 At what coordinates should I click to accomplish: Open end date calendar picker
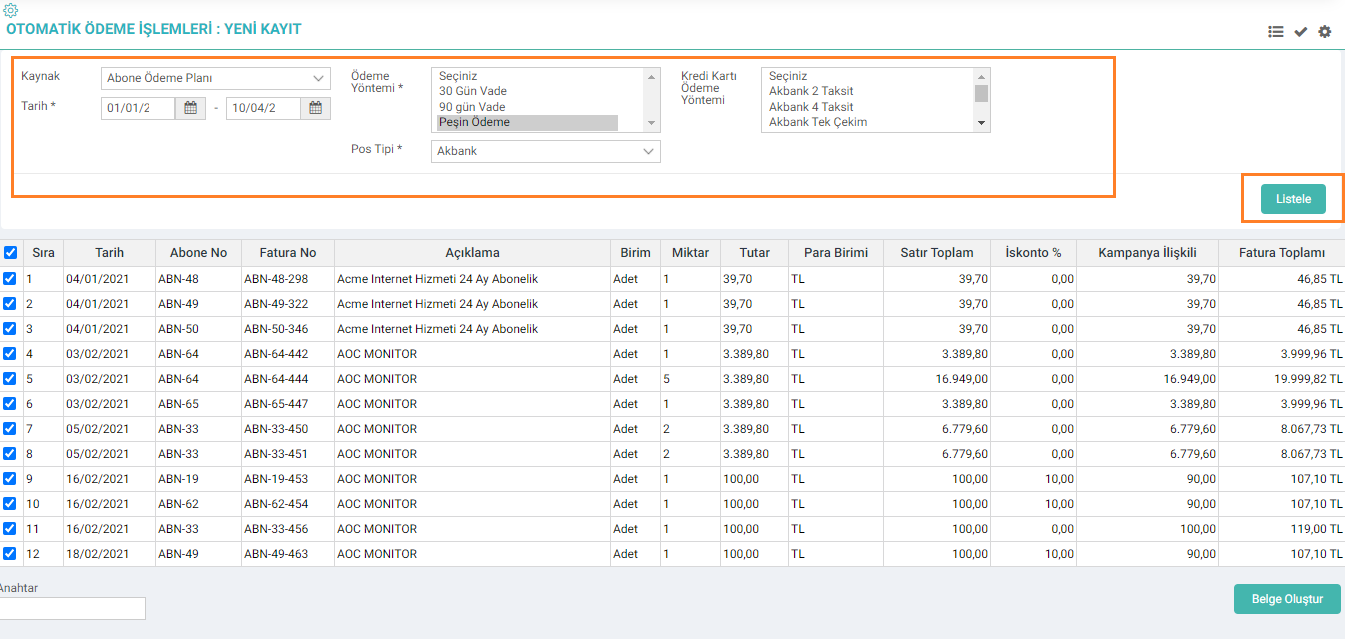point(315,108)
